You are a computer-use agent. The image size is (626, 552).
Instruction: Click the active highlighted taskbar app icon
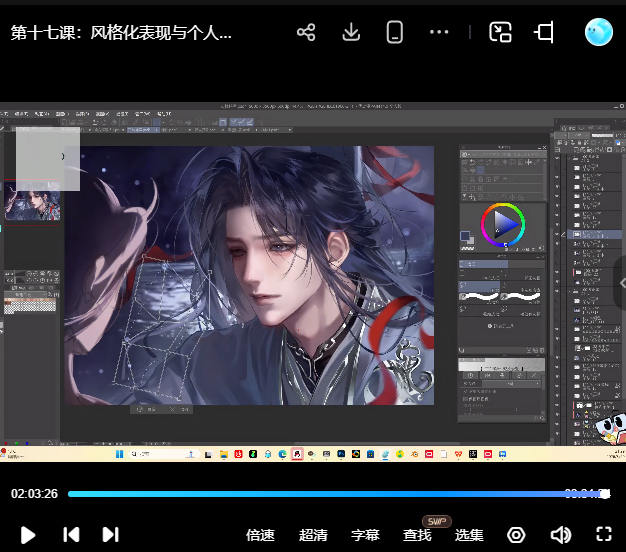[297, 454]
